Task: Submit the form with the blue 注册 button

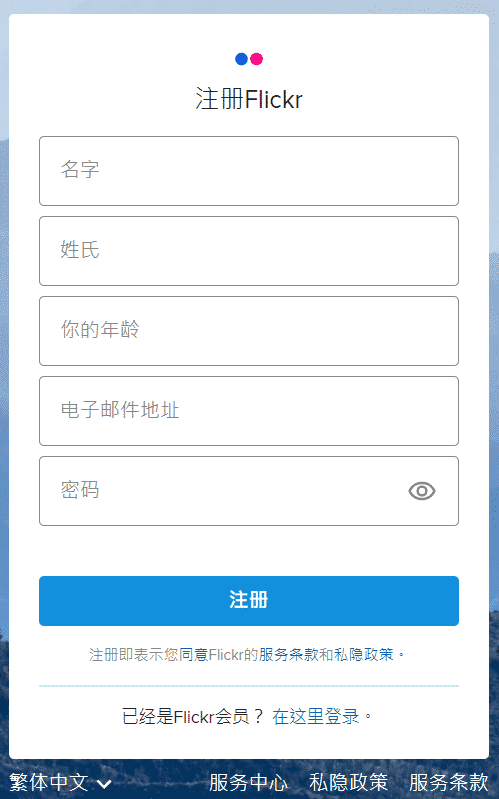Action: pyautogui.click(x=249, y=601)
